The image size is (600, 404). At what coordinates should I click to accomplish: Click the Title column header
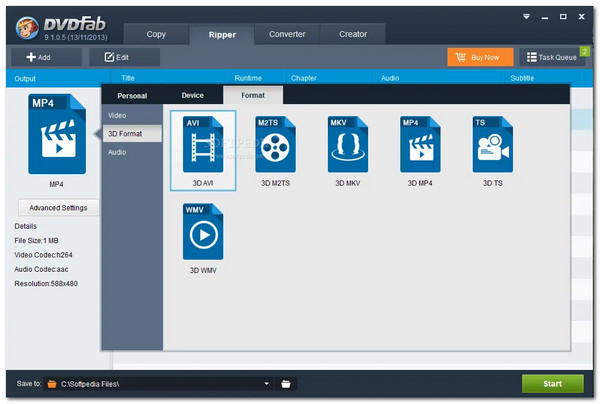pyautogui.click(x=128, y=78)
